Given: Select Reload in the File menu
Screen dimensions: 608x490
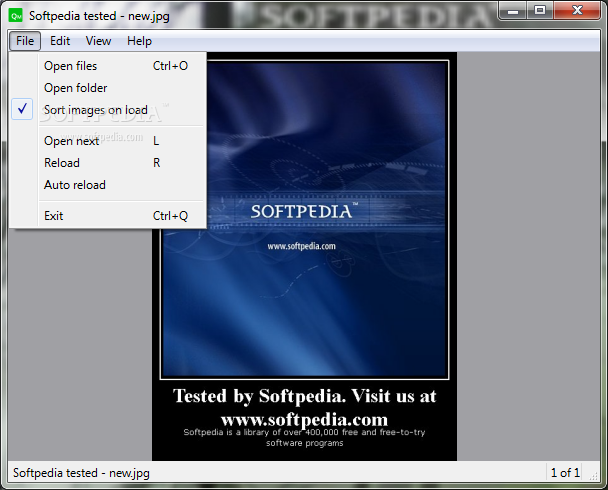Looking at the screenshot, I should pyautogui.click(x=108, y=163).
